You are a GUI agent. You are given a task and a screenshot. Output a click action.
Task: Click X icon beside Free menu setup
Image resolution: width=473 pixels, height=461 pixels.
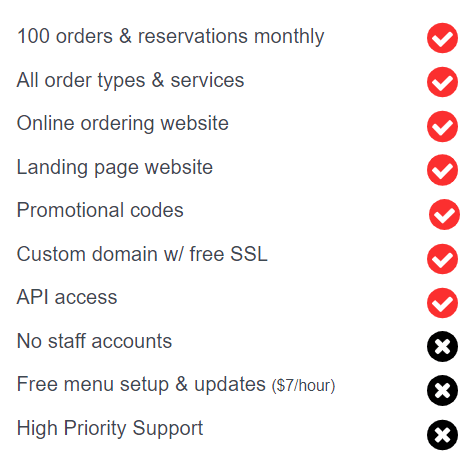click(x=442, y=390)
